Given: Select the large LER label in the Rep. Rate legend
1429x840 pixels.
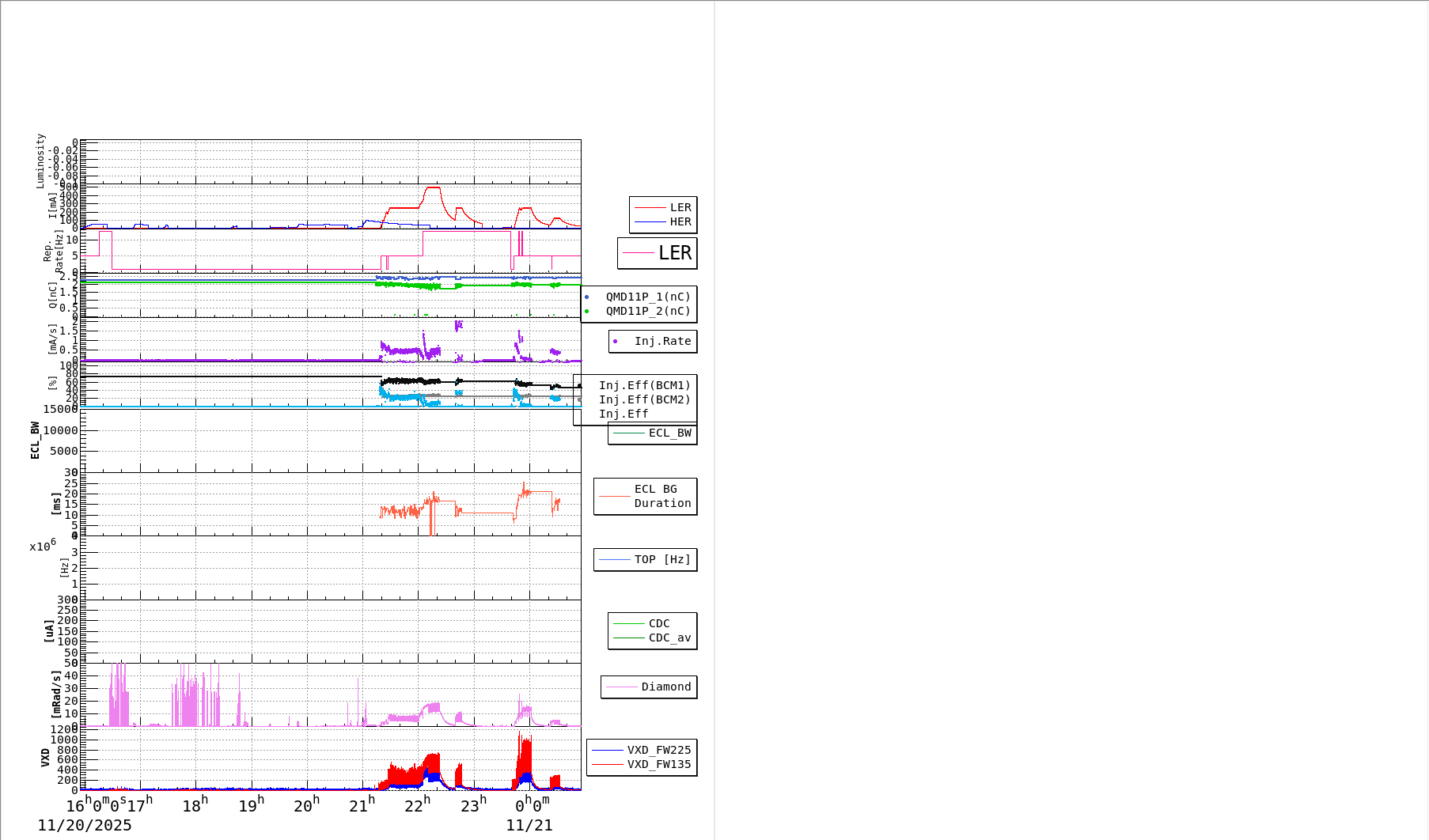Looking at the screenshot, I should (x=675, y=253).
